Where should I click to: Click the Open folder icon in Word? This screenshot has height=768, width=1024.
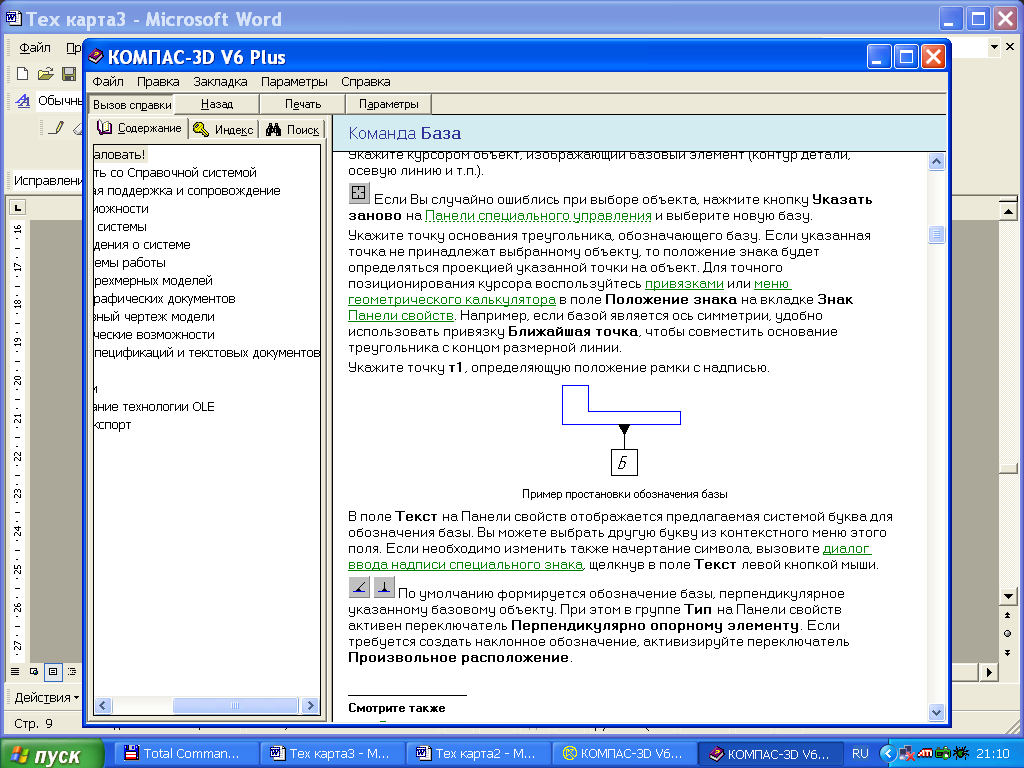(45, 74)
